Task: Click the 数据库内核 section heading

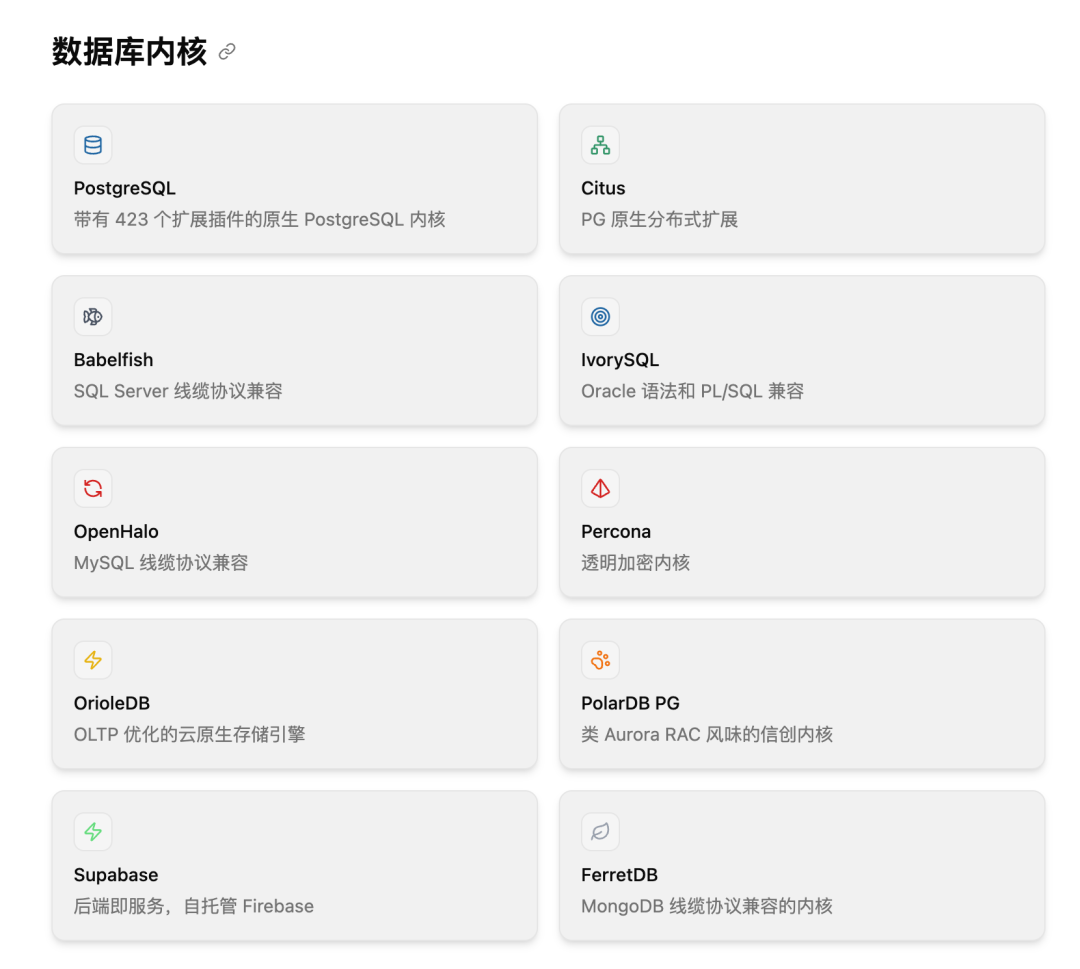Action: tap(129, 52)
